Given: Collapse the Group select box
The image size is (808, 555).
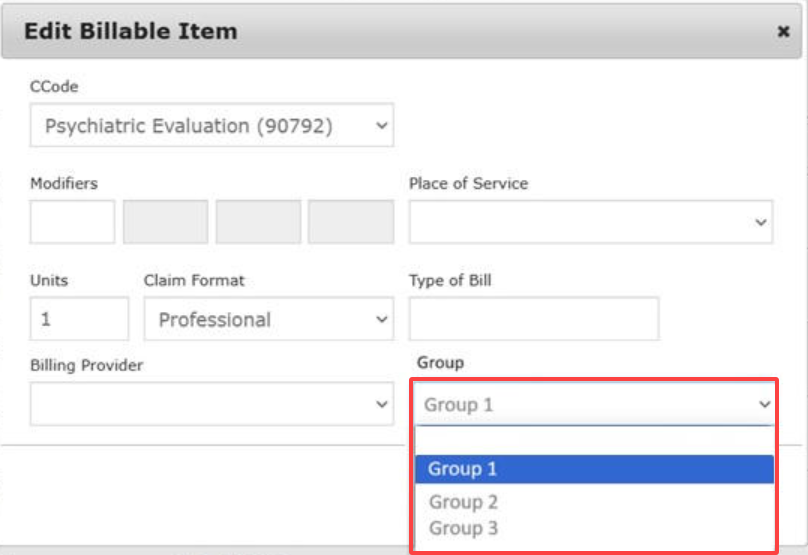Looking at the screenshot, I should 595,405.
